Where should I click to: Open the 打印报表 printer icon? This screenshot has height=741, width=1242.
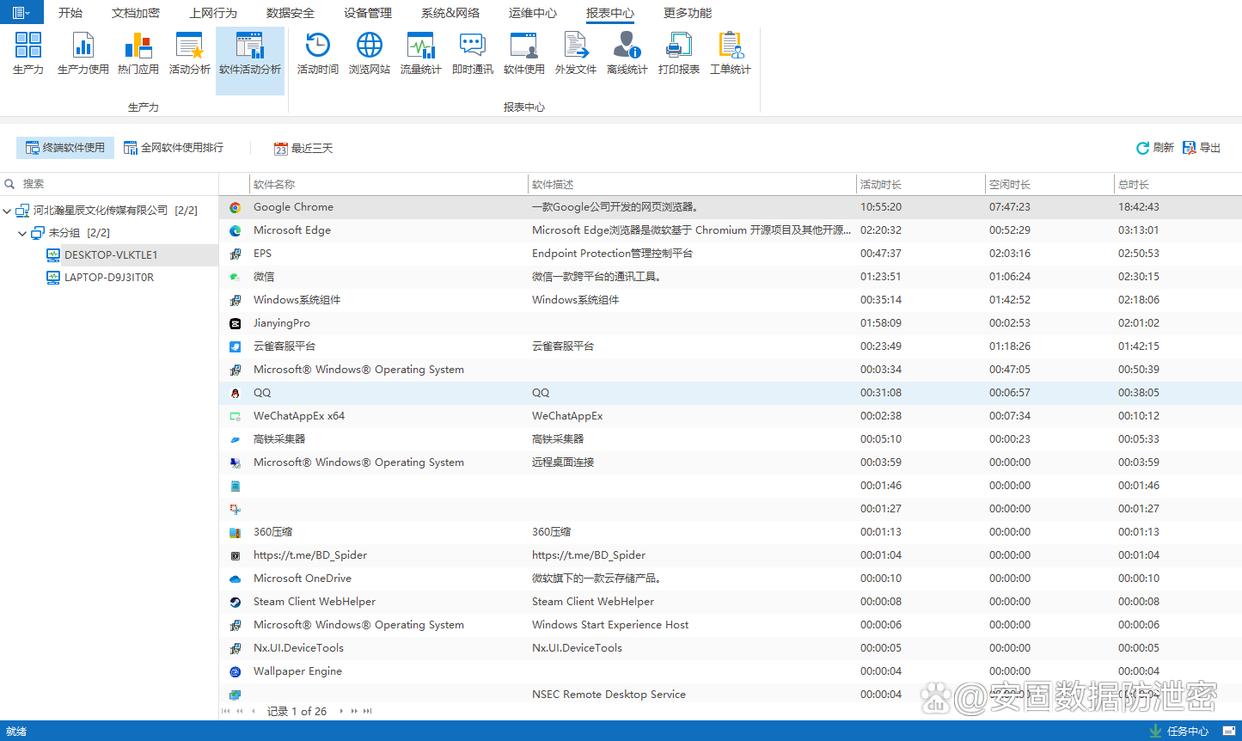click(x=679, y=53)
